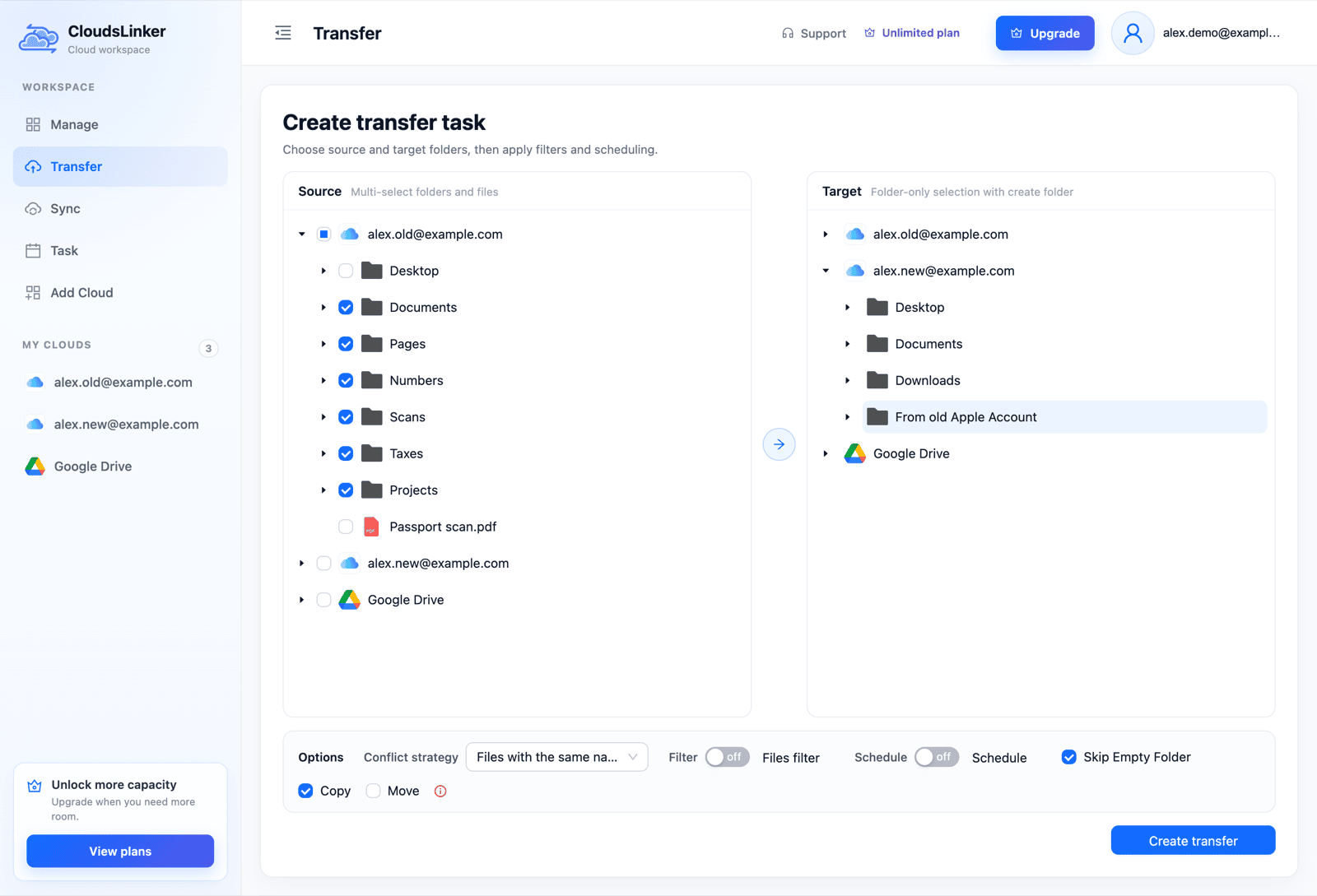This screenshot has height=896, width=1317.
Task: Click the Upgrade button
Action: pyautogui.click(x=1045, y=33)
